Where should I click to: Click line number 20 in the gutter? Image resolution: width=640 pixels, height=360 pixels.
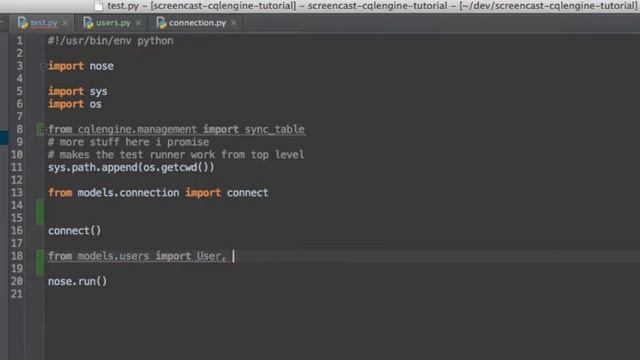tap(17, 281)
